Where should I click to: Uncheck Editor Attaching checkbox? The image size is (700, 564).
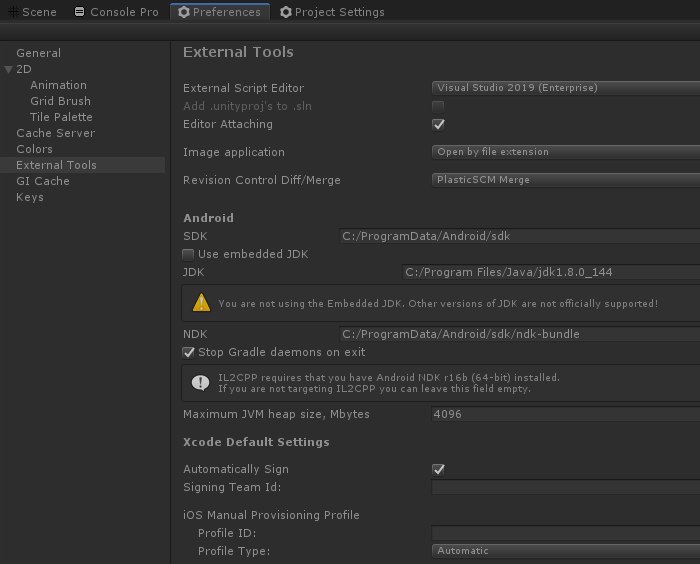438,124
